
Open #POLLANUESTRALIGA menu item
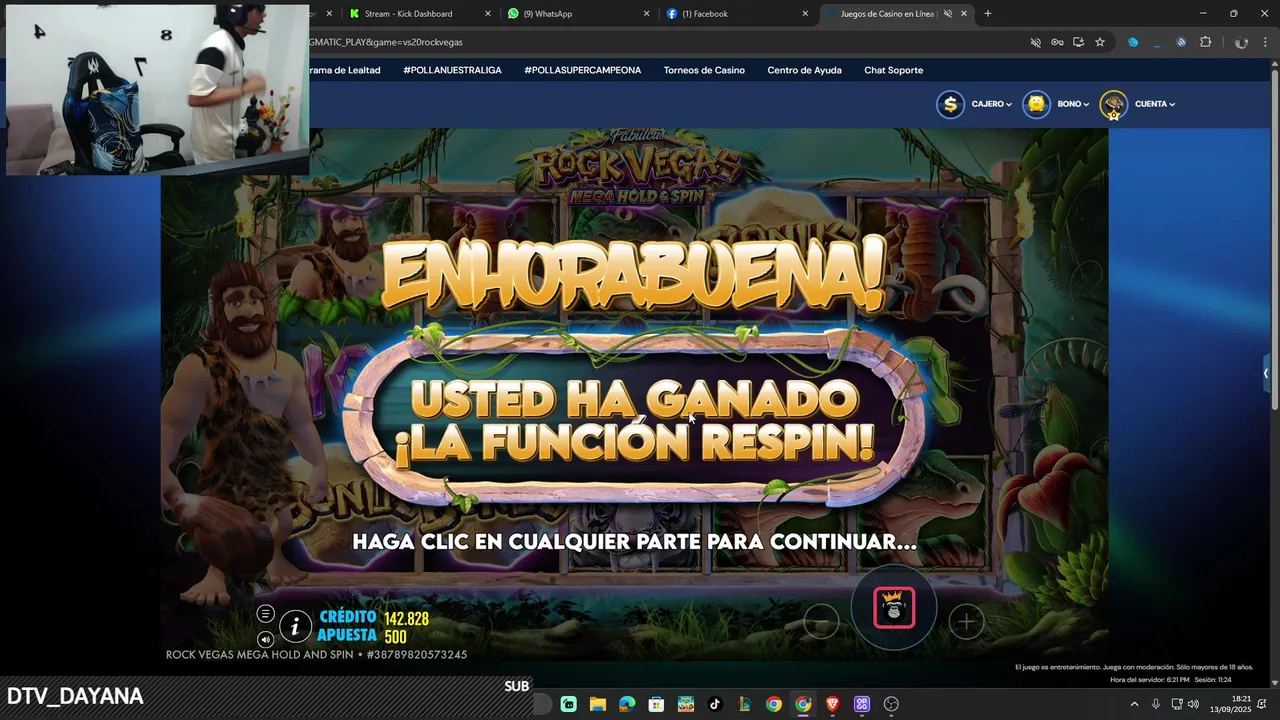tap(452, 70)
